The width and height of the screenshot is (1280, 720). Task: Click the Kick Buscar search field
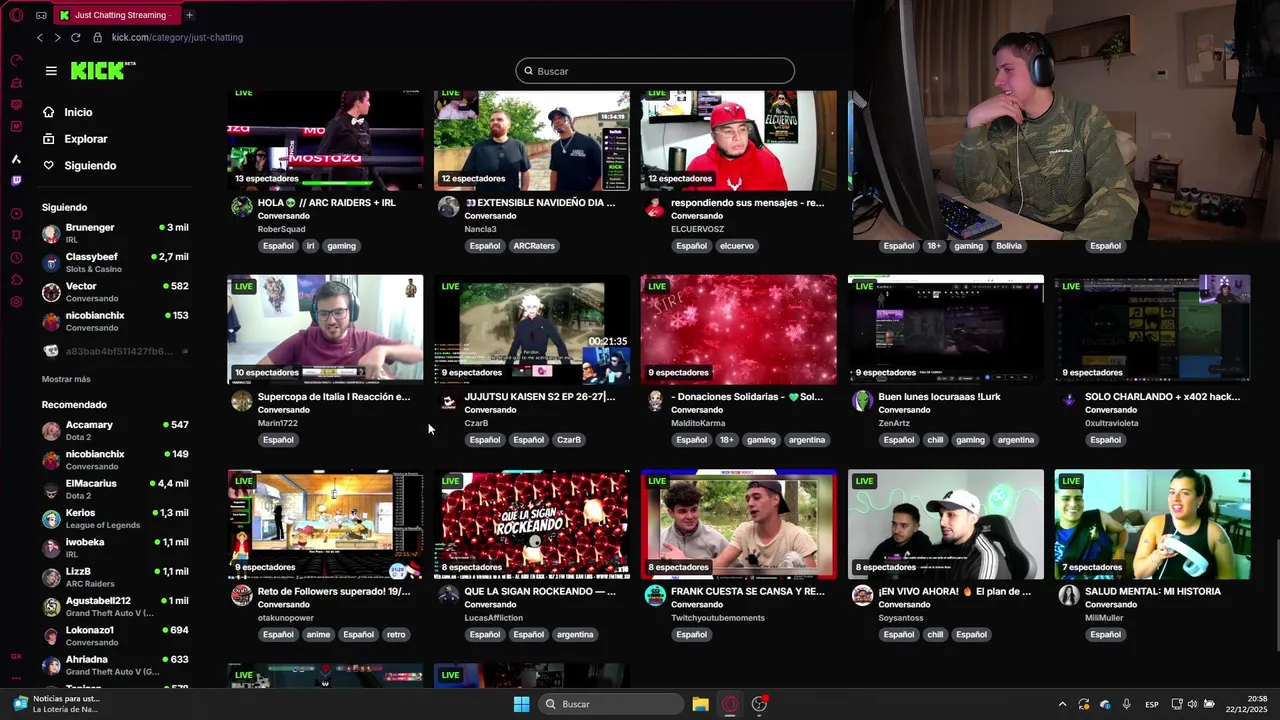(x=655, y=71)
